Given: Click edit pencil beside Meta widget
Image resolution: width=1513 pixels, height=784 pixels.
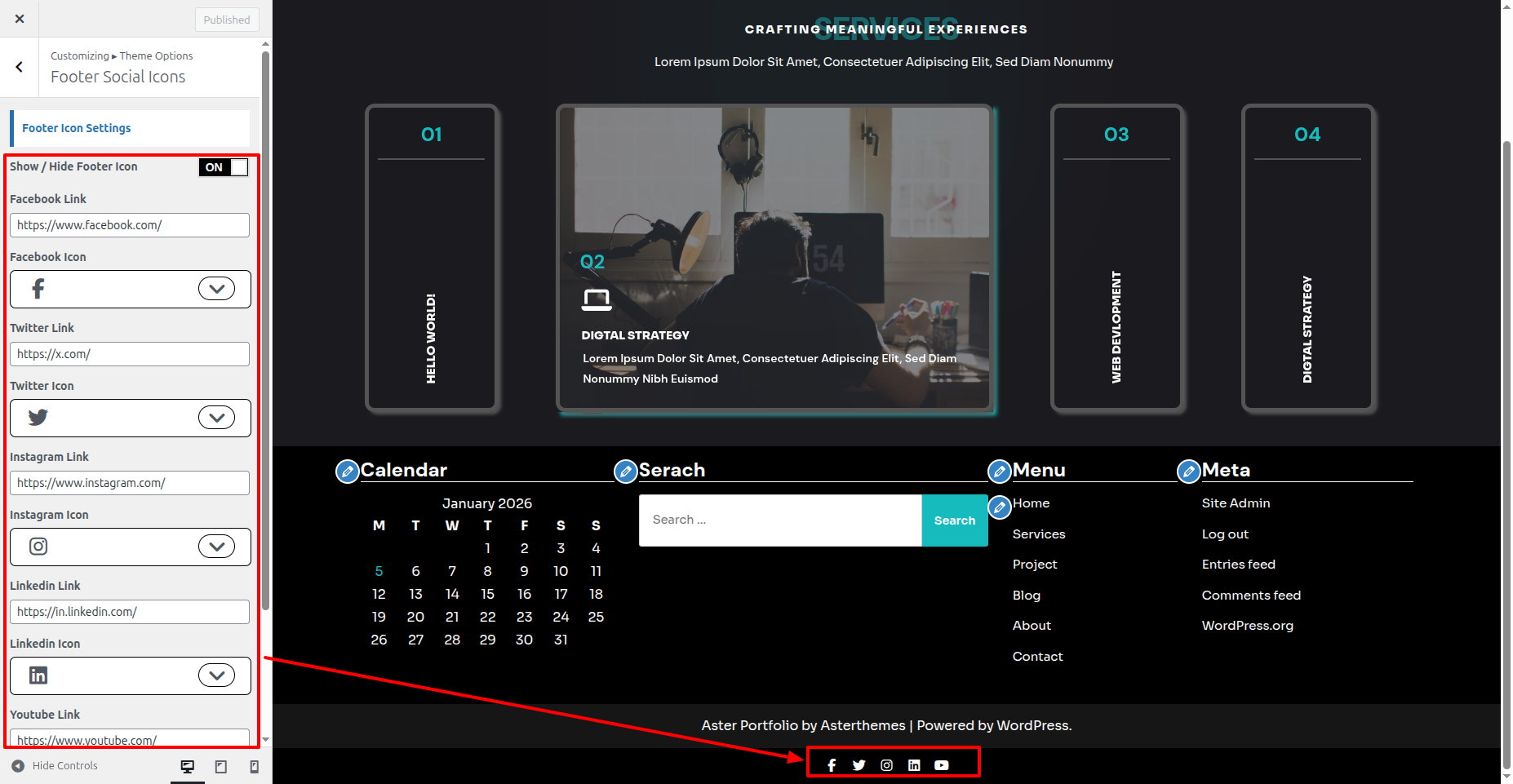Looking at the screenshot, I should pyautogui.click(x=1189, y=472).
